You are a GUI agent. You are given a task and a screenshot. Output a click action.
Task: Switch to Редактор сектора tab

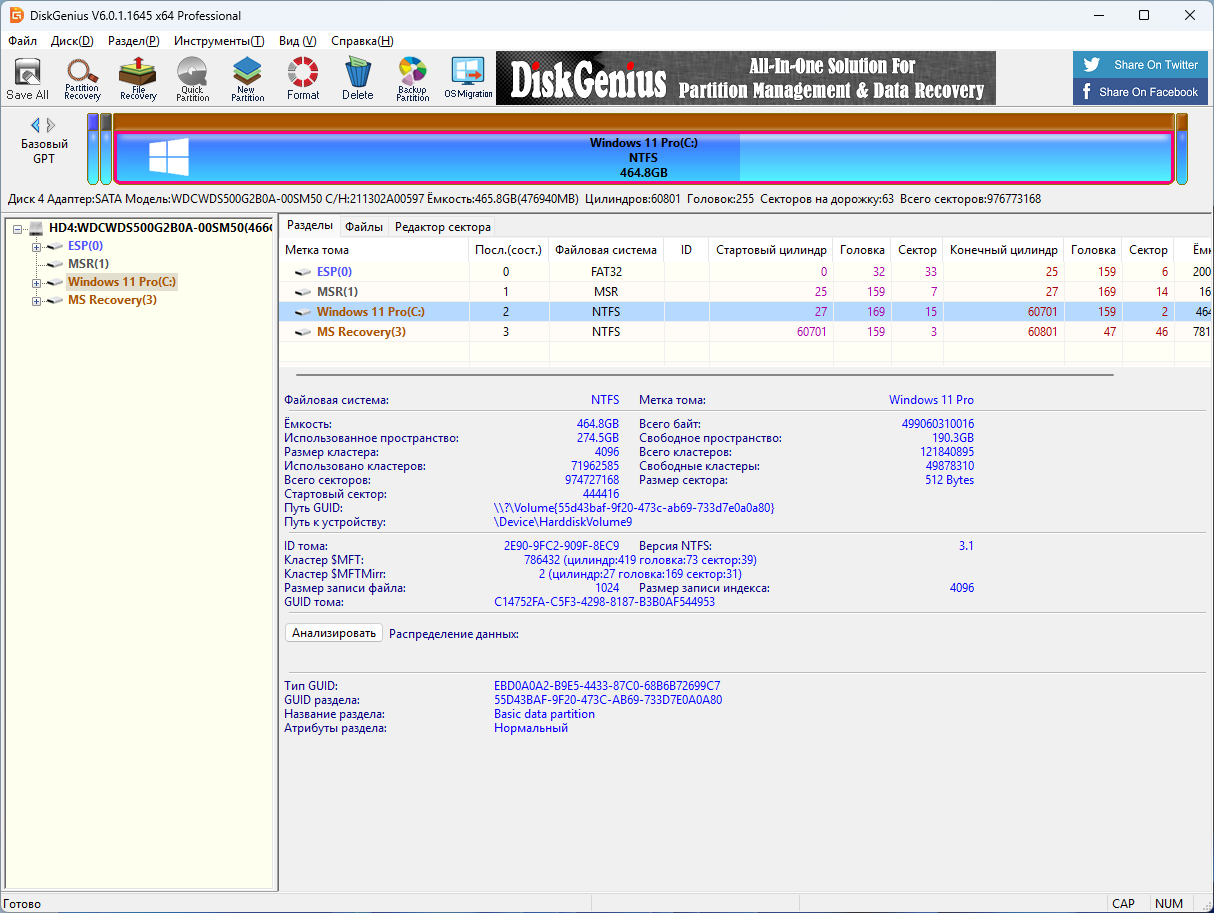pos(442,227)
